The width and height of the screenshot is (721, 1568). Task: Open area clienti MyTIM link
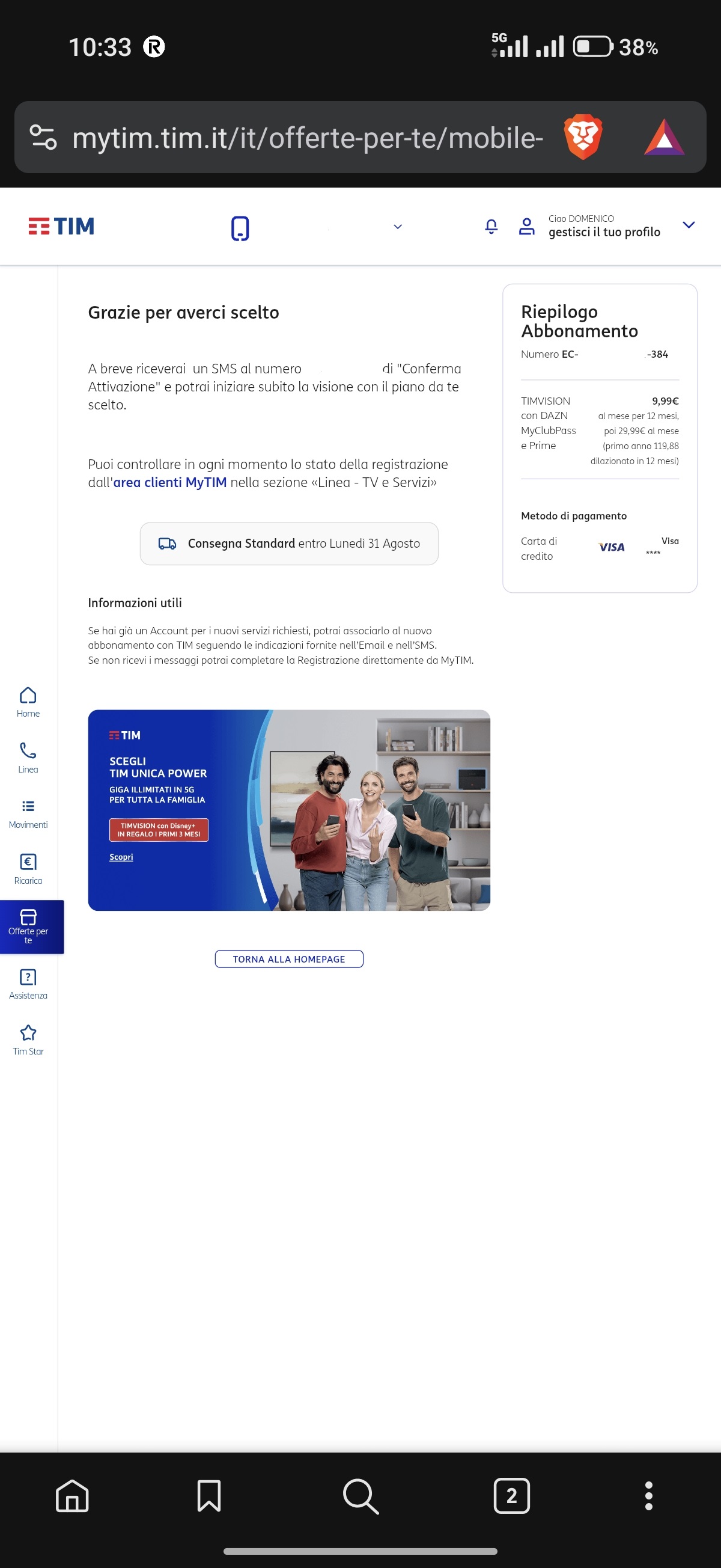click(170, 482)
